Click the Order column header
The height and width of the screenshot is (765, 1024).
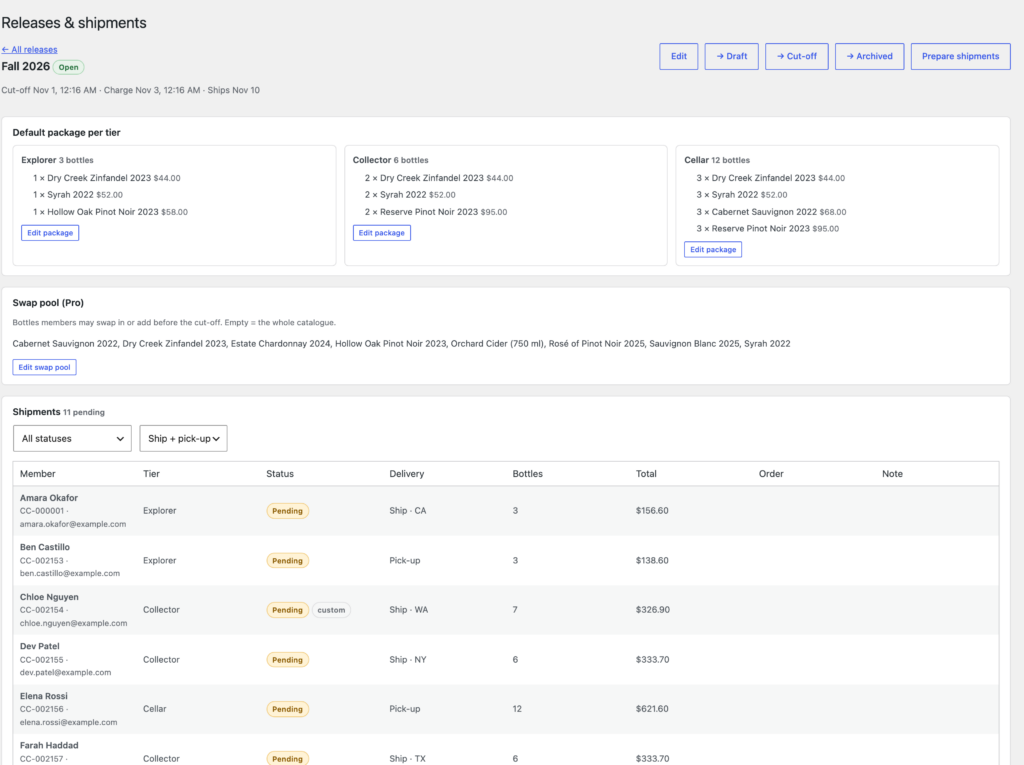pos(771,474)
